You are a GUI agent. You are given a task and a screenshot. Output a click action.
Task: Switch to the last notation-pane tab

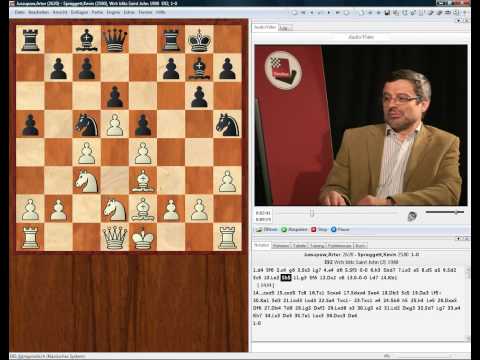click(360, 246)
